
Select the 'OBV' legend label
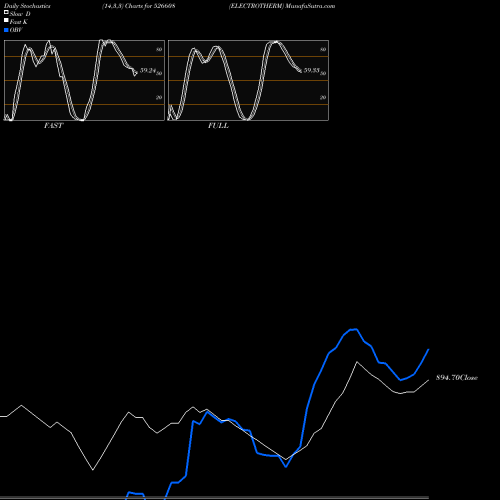coord(16,30)
